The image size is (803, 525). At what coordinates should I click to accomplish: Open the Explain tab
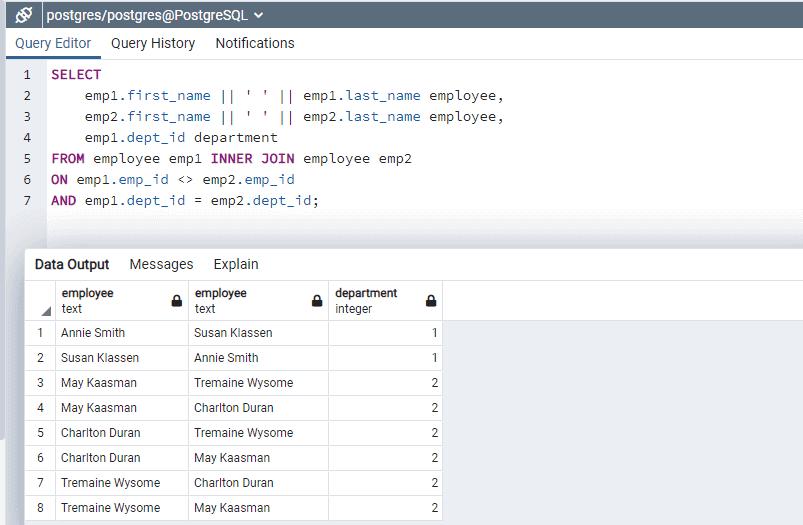pos(236,264)
